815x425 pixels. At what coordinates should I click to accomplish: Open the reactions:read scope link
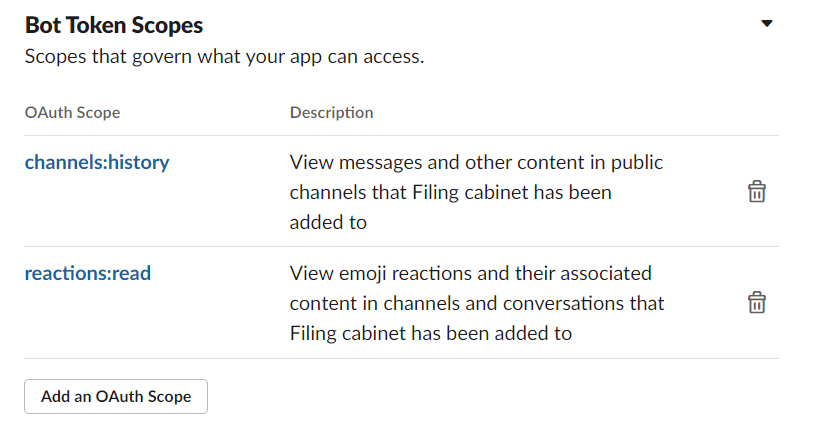[x=88, y=272]
